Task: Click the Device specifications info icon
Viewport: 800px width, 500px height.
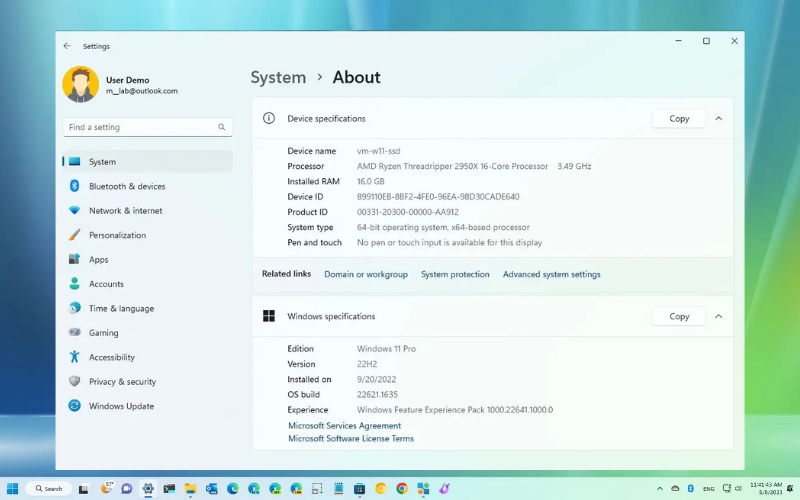Action: click(x=269, y=118)
